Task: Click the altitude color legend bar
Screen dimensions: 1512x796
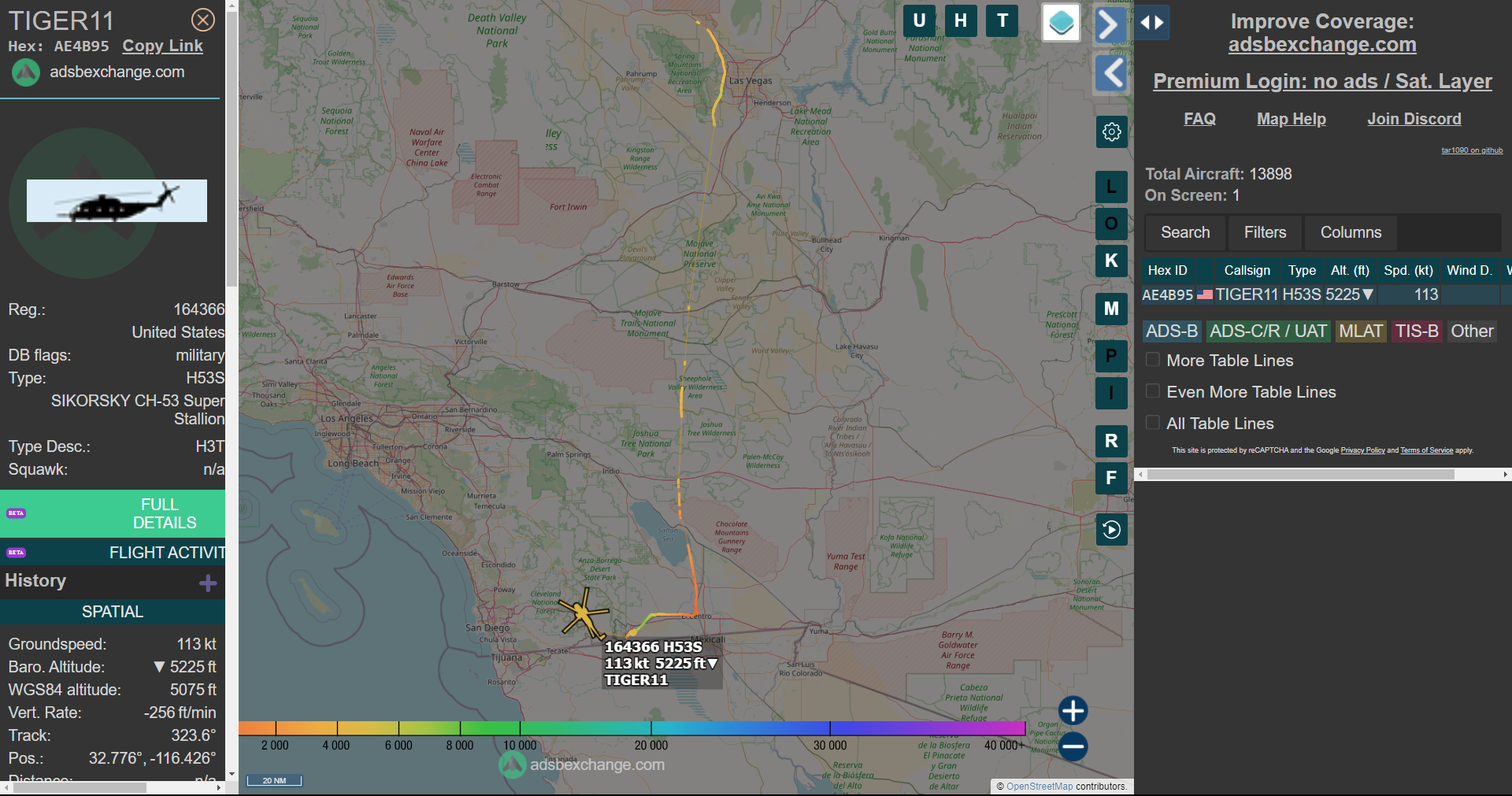Action: point(632,728)
